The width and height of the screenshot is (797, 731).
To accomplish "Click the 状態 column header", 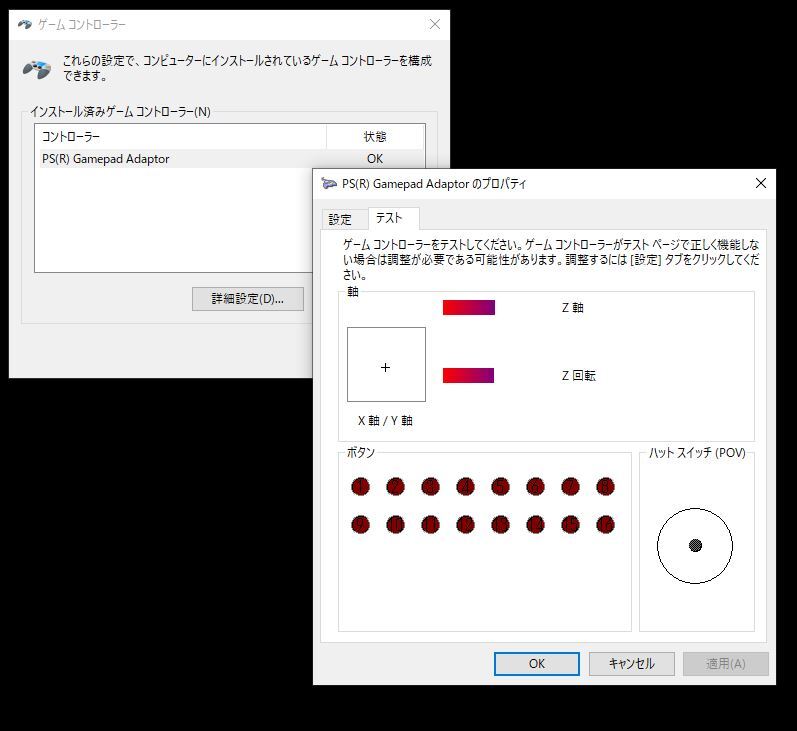I will (375, 137).
